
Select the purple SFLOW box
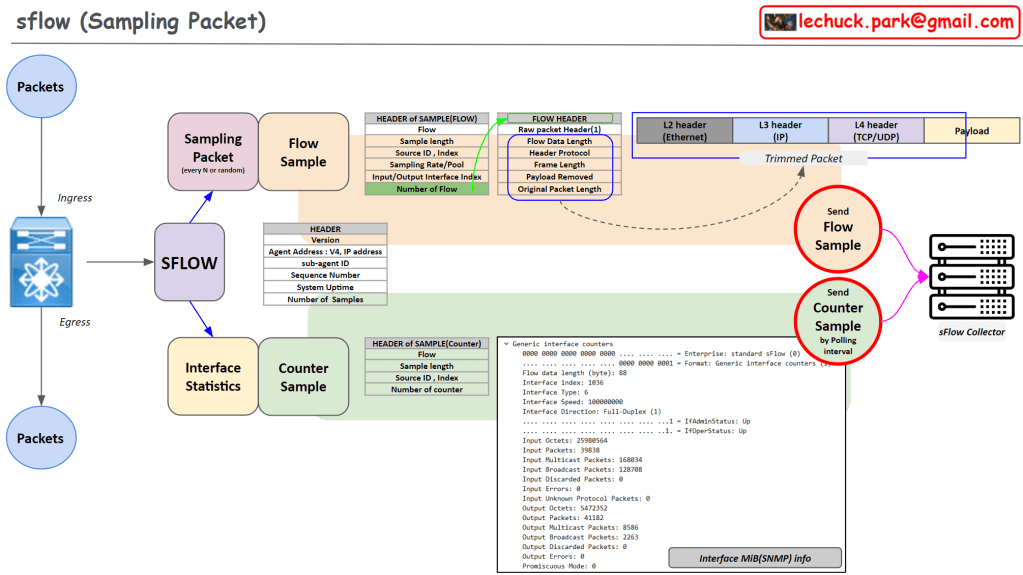(188, 263)
